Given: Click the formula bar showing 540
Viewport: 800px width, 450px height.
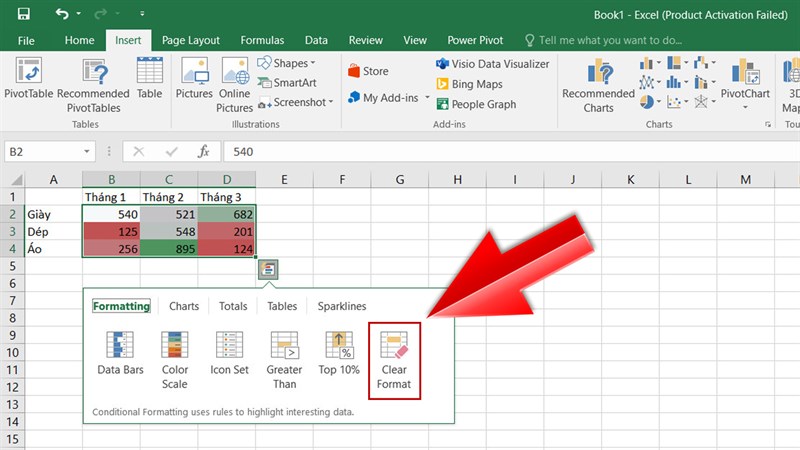Looking at the screenshot, I should pyautogui.click(x=513, y=152).
